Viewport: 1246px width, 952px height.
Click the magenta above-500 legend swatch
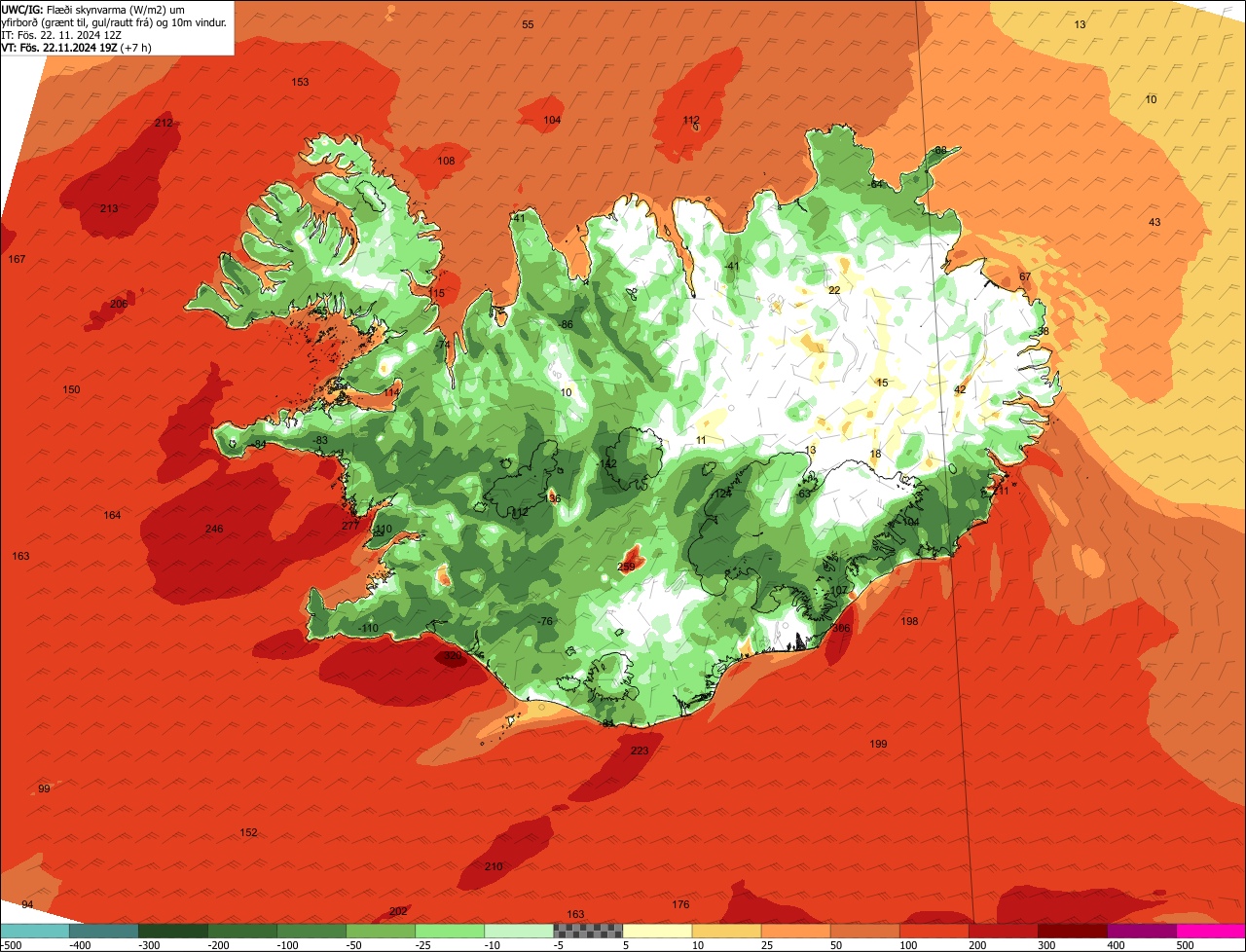coord(1211,931)
